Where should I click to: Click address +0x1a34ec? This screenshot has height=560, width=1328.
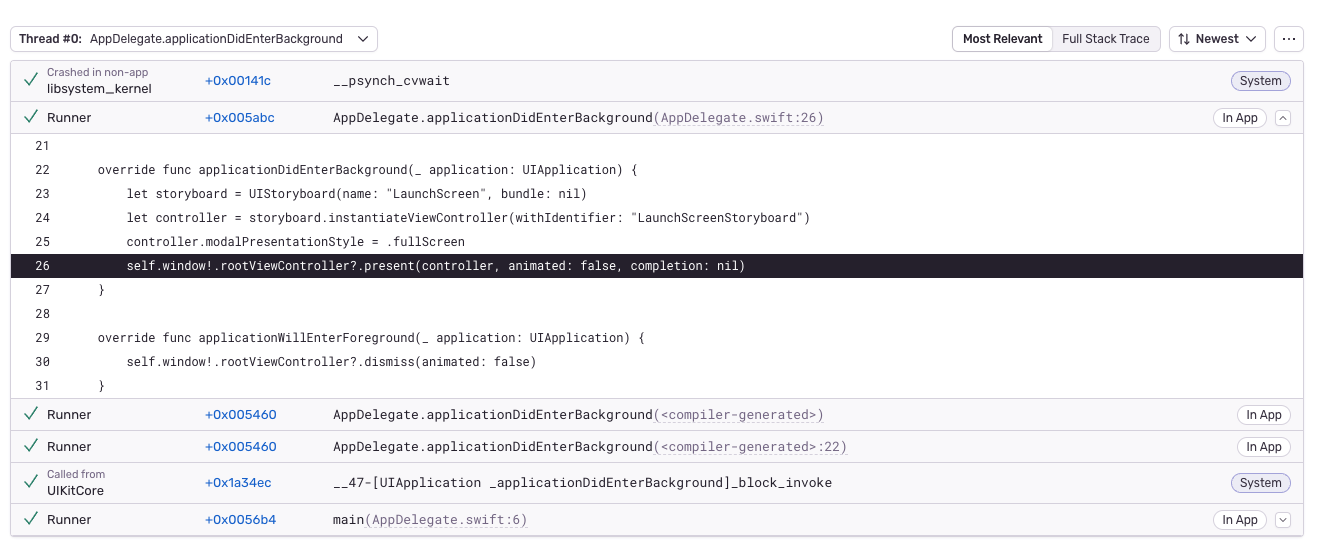pos(238,483)
